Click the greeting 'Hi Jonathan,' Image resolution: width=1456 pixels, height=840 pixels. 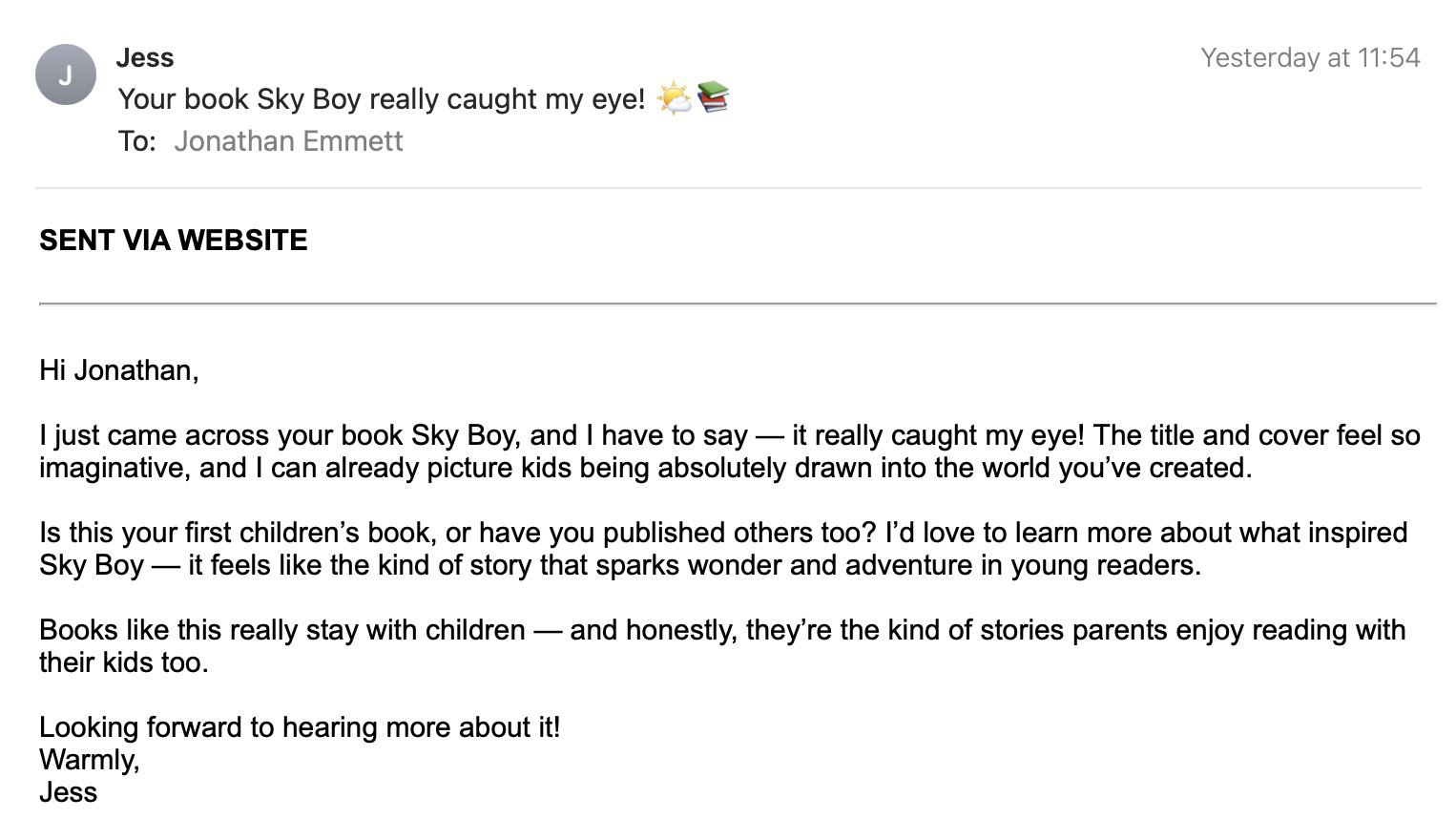click(119, 370)
